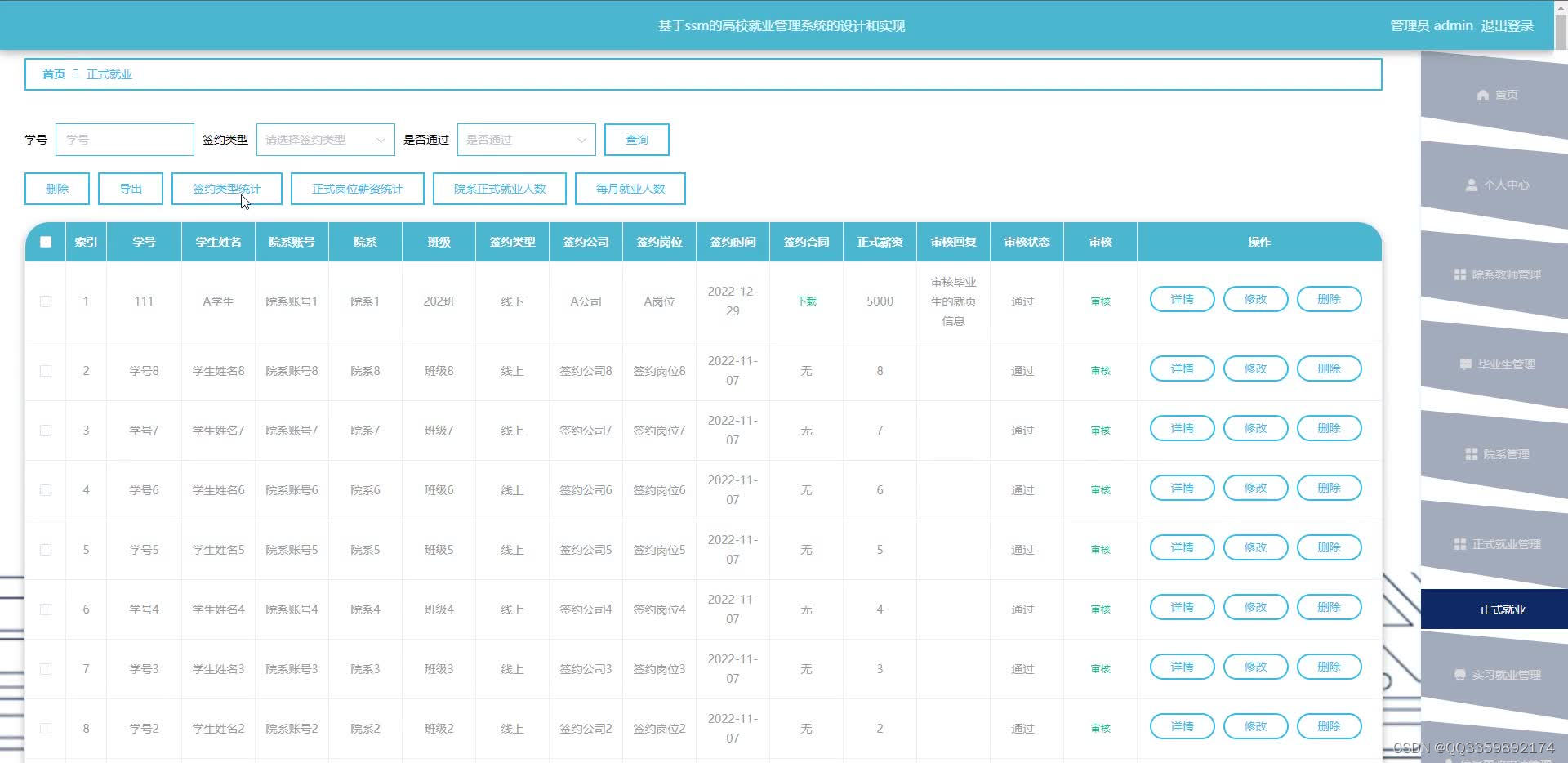
Task: Click 管理员 admin text in header
Action: pyautogui.click(x=1432, y=25)
